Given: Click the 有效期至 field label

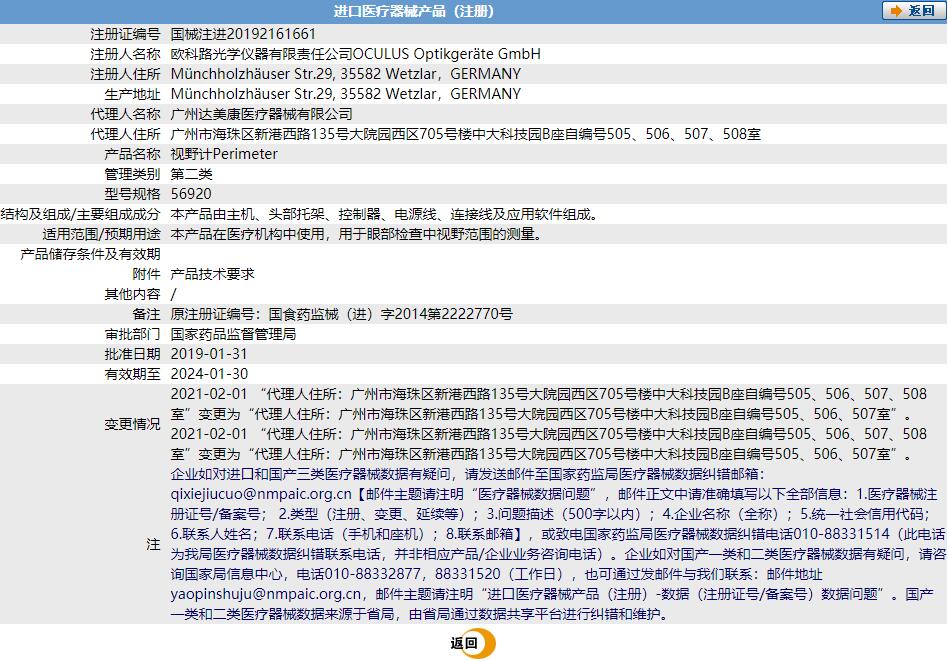Looking at the screenshot, I should click(x=132, y=374).
